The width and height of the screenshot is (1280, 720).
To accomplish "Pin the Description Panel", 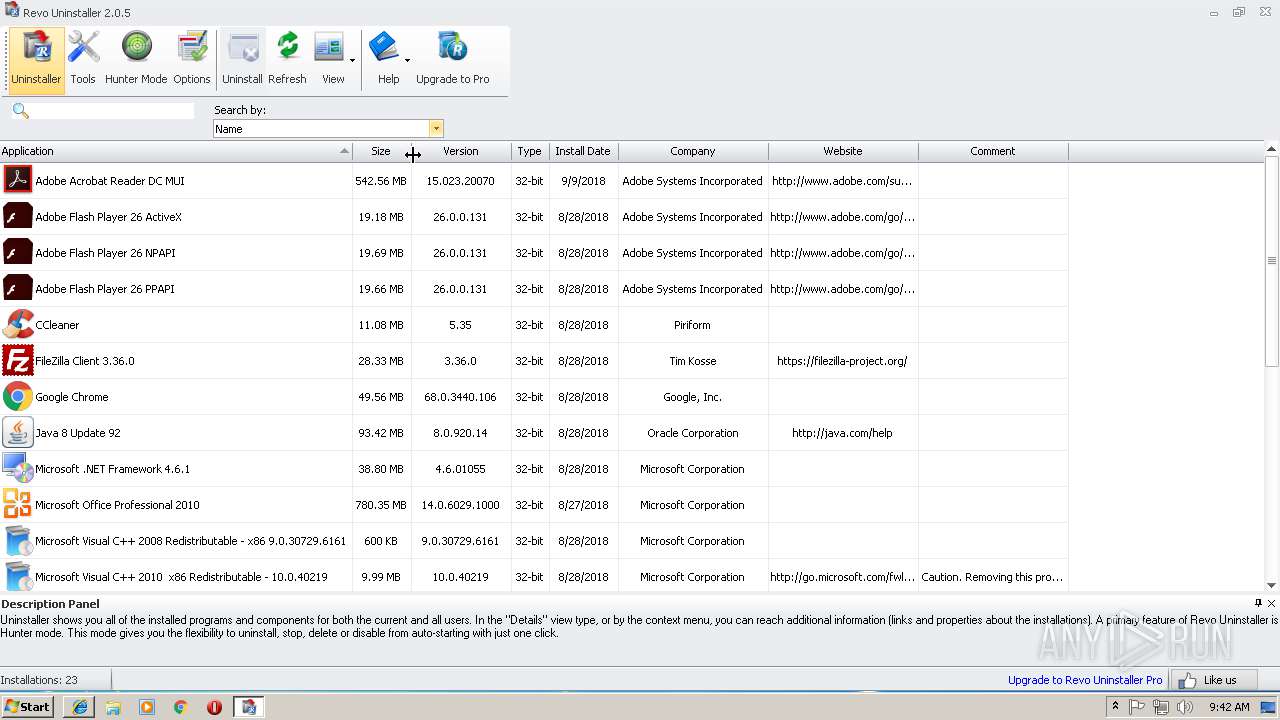I will click(x=1258, y=603).
